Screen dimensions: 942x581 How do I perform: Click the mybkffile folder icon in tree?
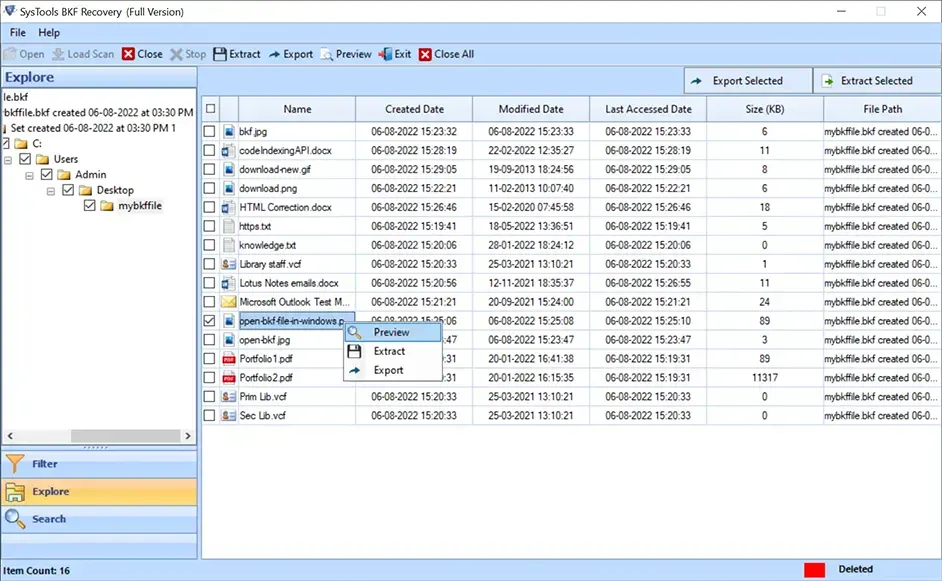[107, 206]
